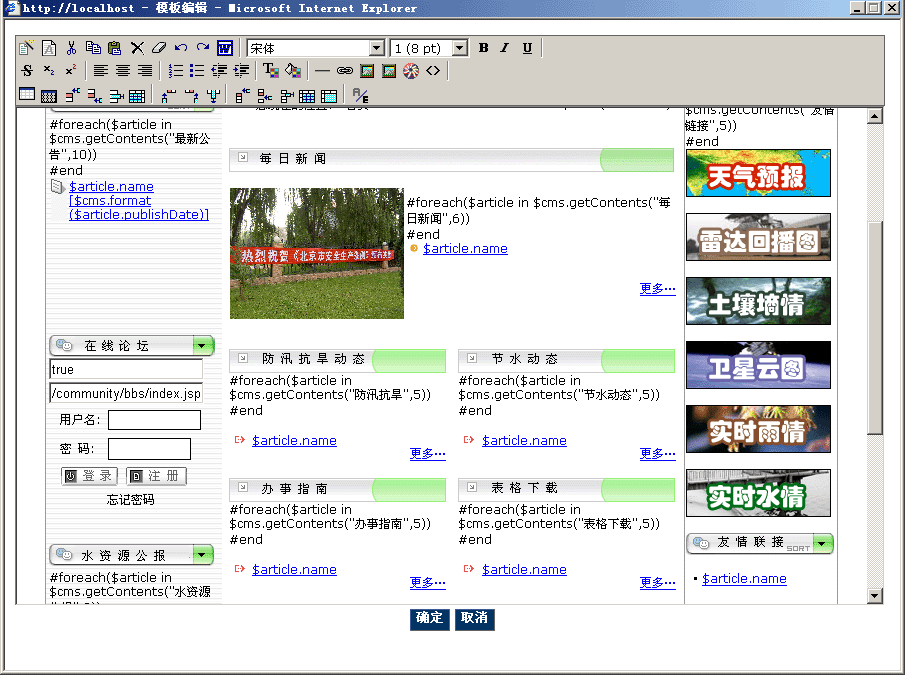Click the HTML source code <> icon

tap(431, 70)
